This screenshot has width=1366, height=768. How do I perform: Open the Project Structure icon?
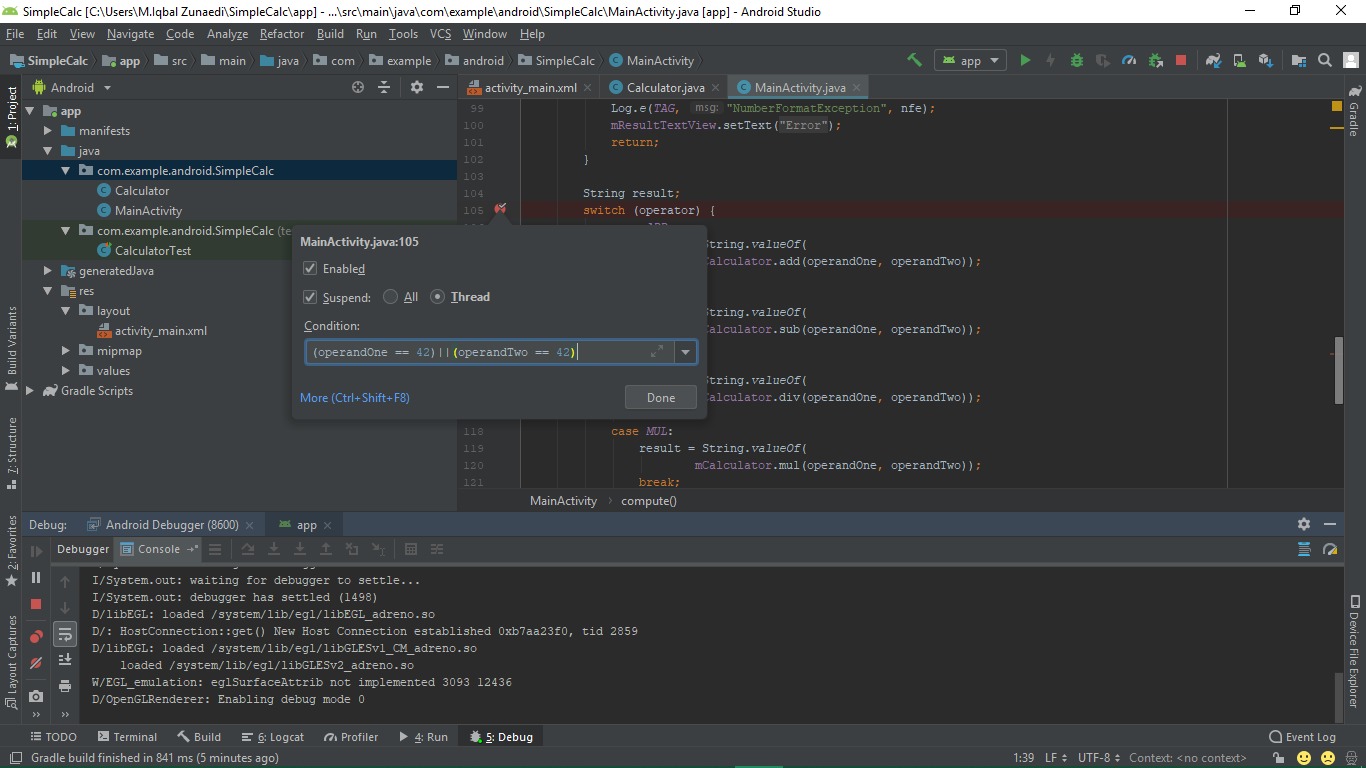click(x=1300, y=60)
